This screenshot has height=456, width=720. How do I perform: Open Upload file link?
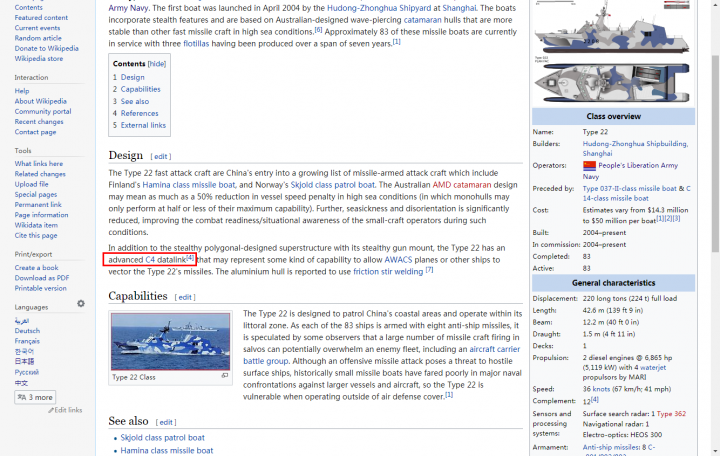pyautogui.click(x=31, y=184)
